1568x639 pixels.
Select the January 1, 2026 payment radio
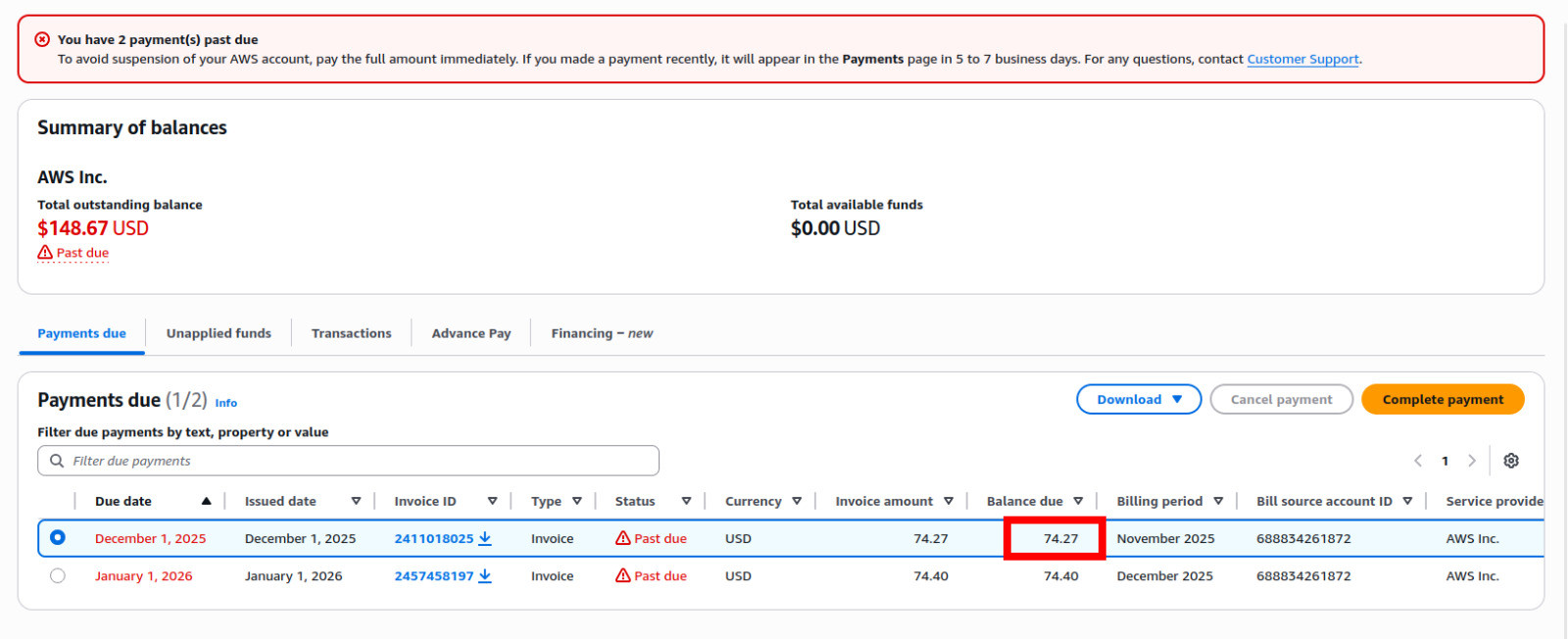click(x=58, y=576)
